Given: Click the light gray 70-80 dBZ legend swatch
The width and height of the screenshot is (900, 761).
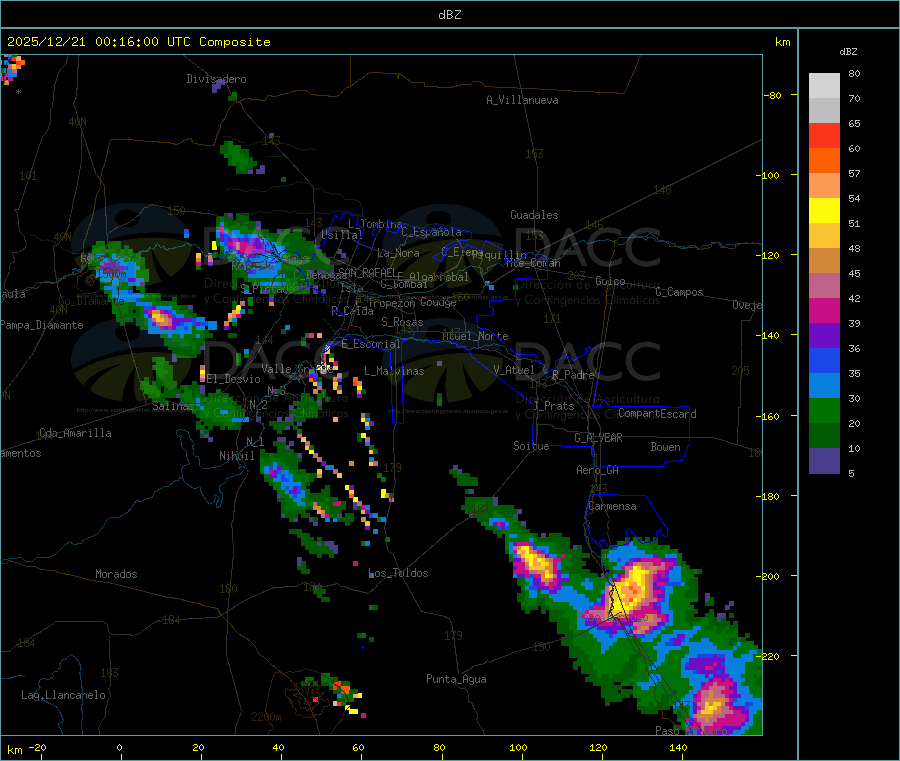Looking at the screenshot, I should pos(824,86).
